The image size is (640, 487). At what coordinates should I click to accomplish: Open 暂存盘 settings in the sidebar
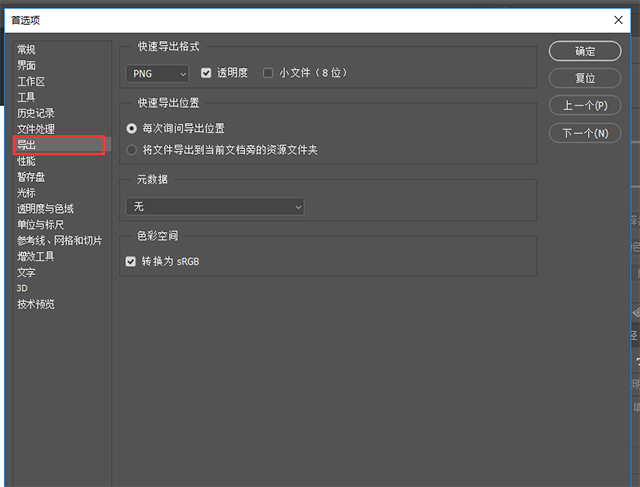(31, 177)
